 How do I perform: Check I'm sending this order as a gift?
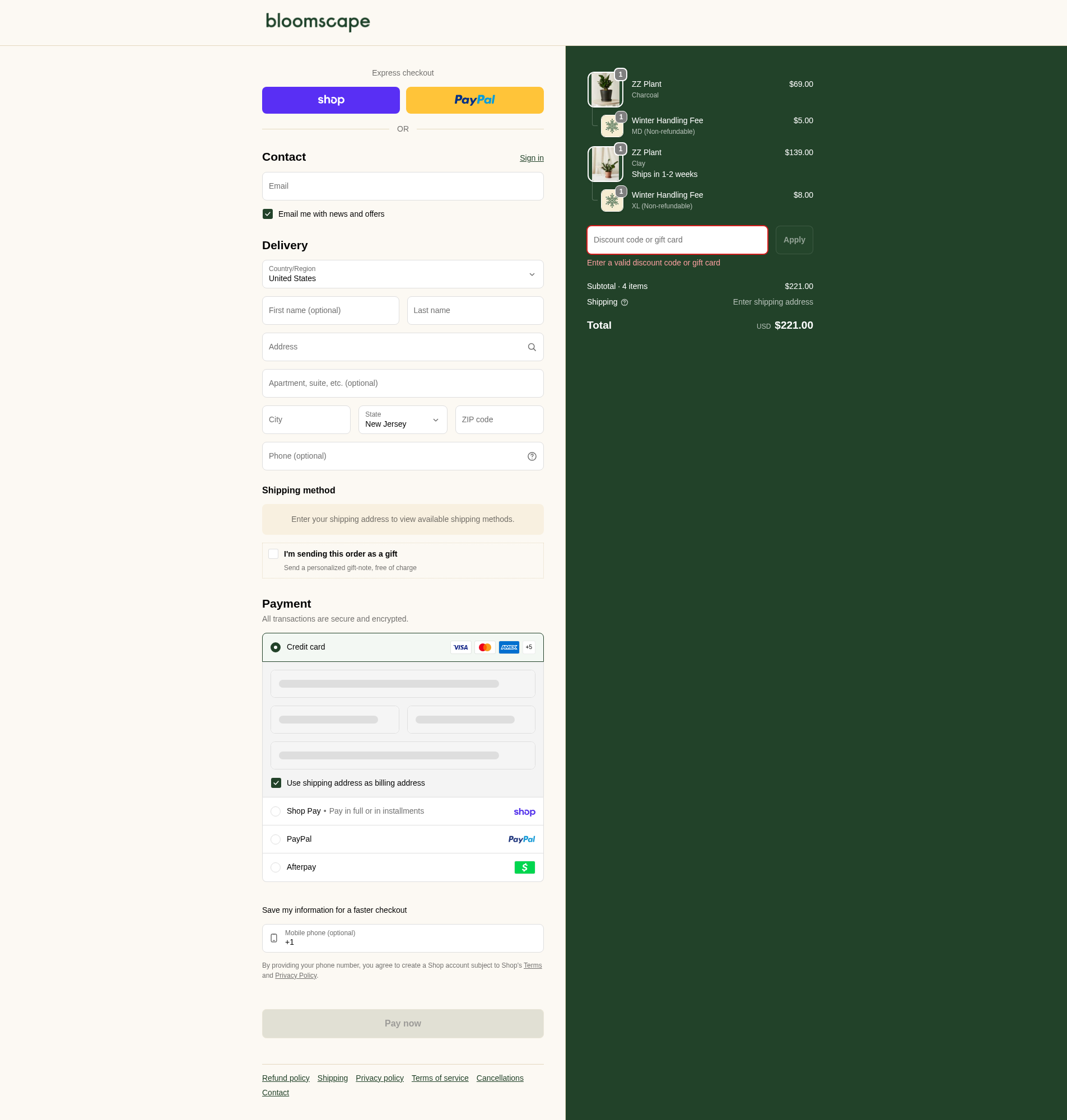point(273,554)
